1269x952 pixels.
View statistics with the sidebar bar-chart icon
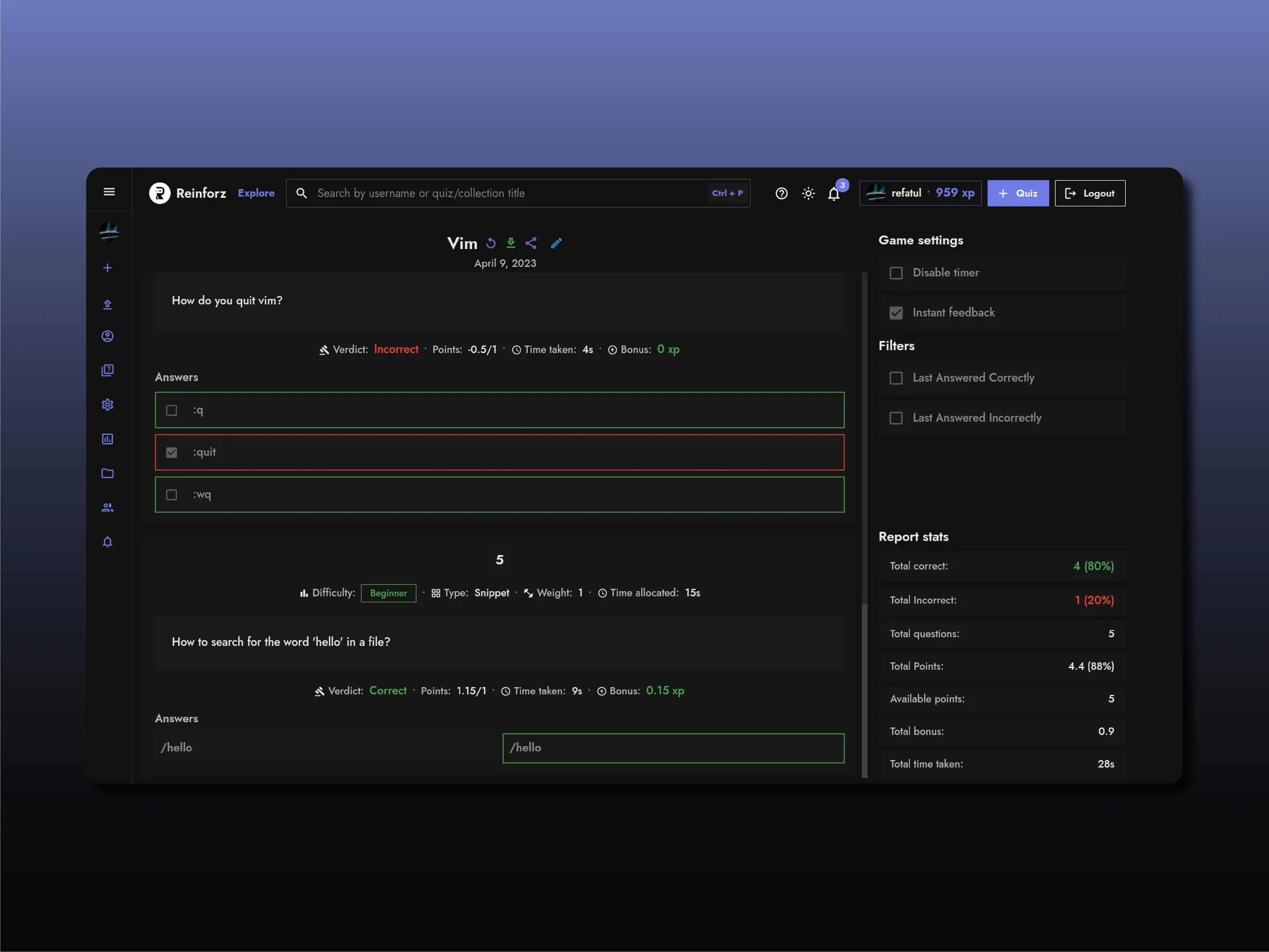point(108,439)
